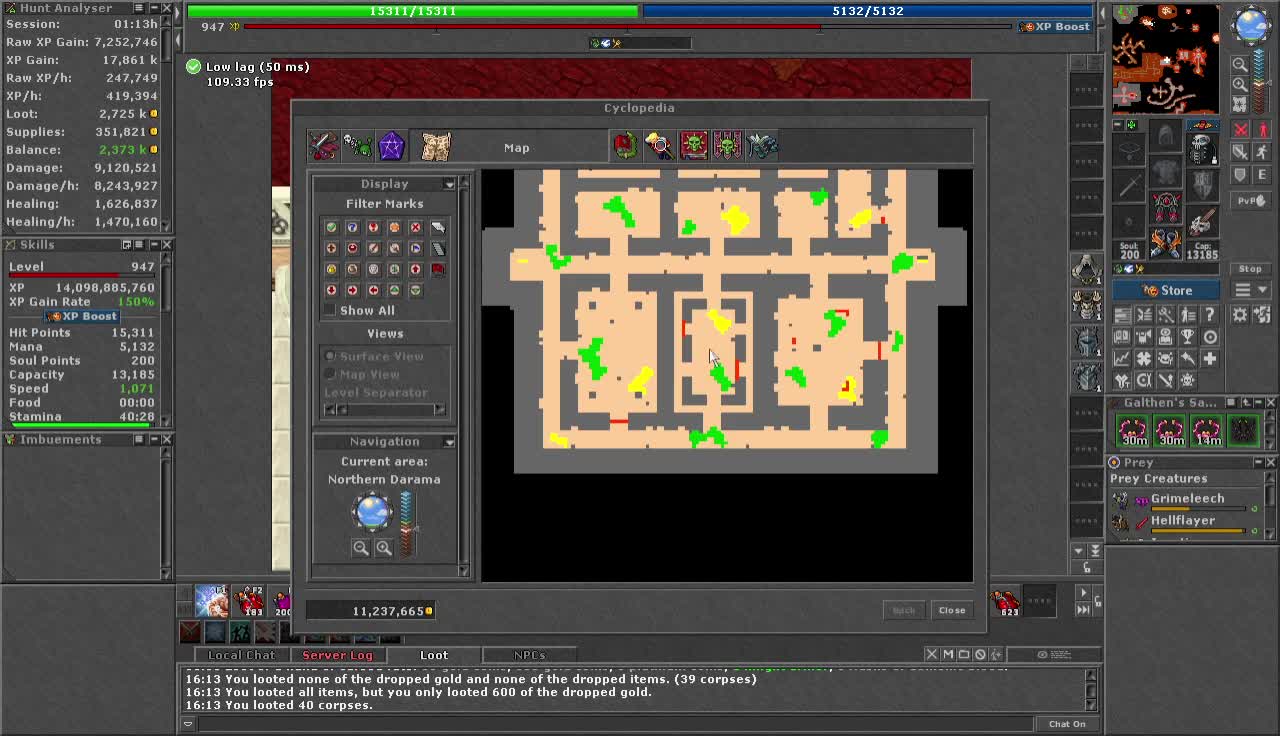This screenshot has height=736, width=1280.
Task: Open the question mark help icon
Action: tap(1210, 315)
